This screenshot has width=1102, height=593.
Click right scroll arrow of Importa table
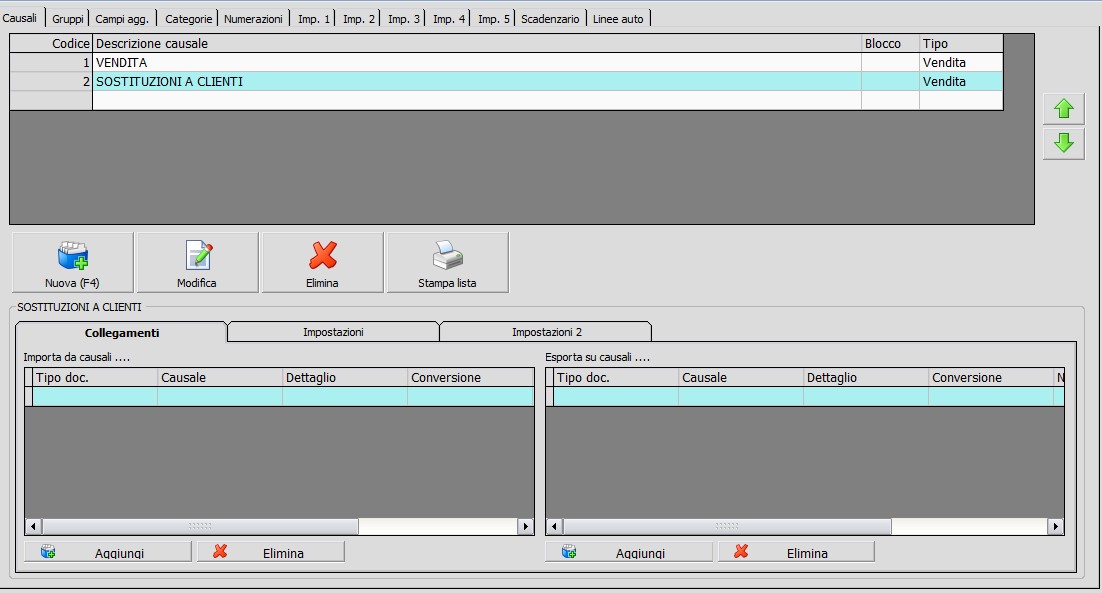click(x=525, y=526)
